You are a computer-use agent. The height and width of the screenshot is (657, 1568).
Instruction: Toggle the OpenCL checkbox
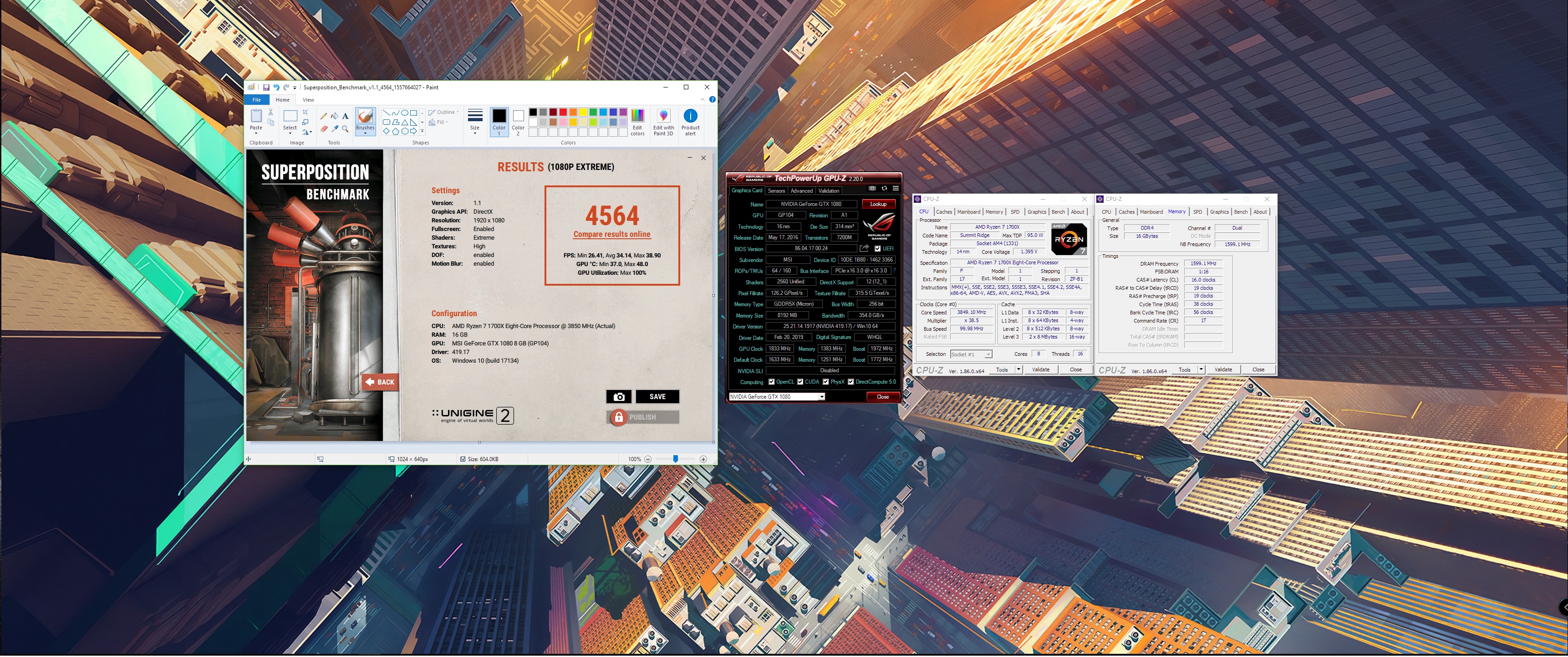pyautogui.click(x=772, y=382)
